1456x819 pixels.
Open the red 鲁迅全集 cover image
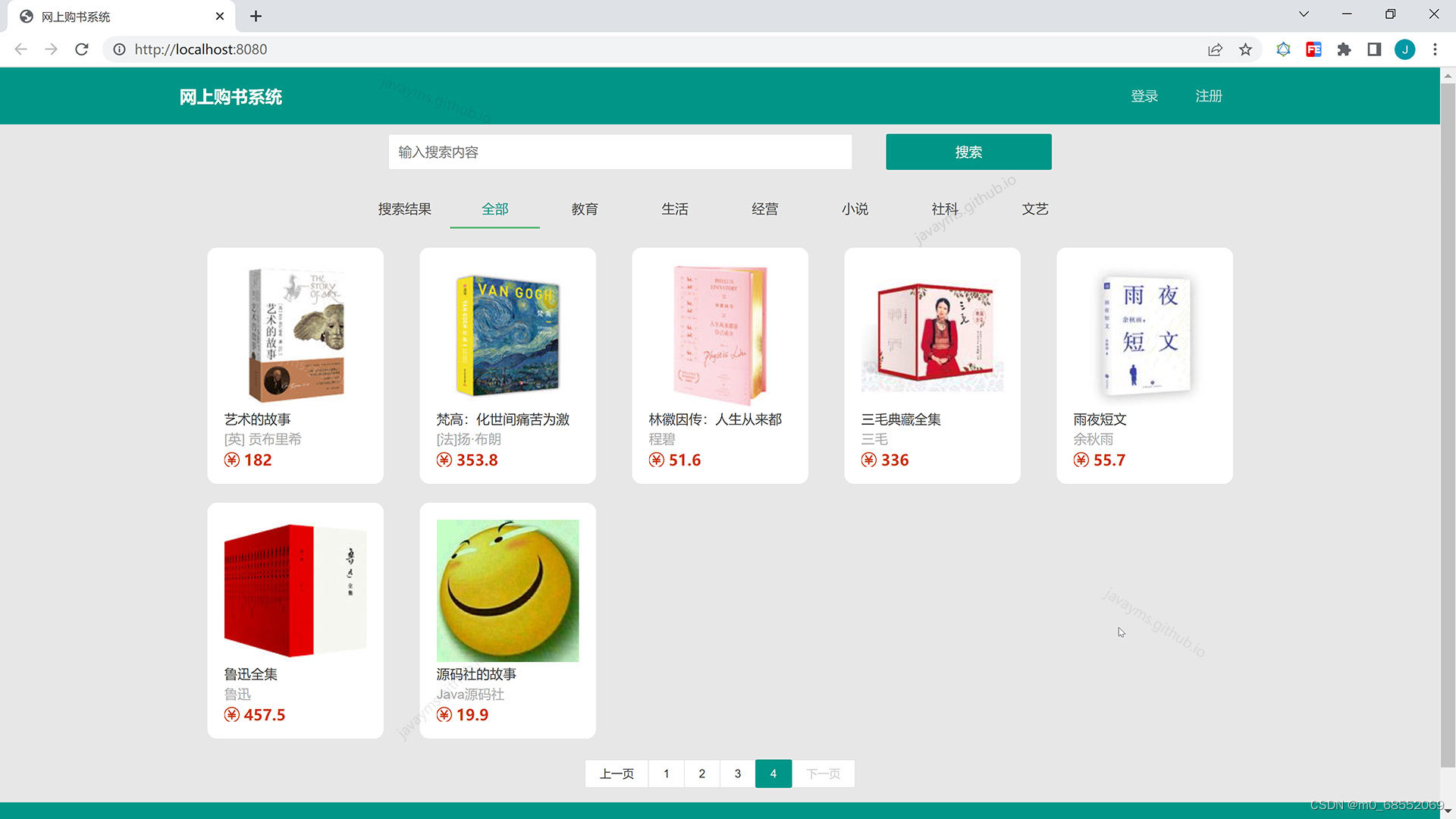[x=296, y=590]
